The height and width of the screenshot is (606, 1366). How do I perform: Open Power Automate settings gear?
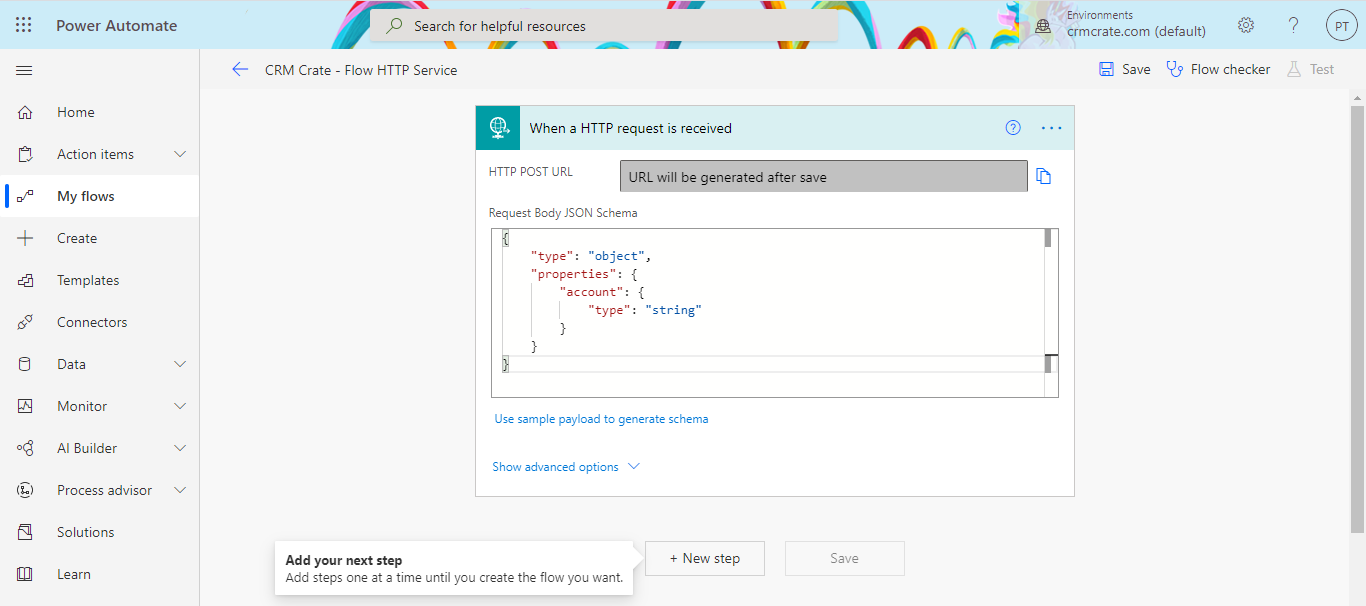click(x=1245, y=24)
